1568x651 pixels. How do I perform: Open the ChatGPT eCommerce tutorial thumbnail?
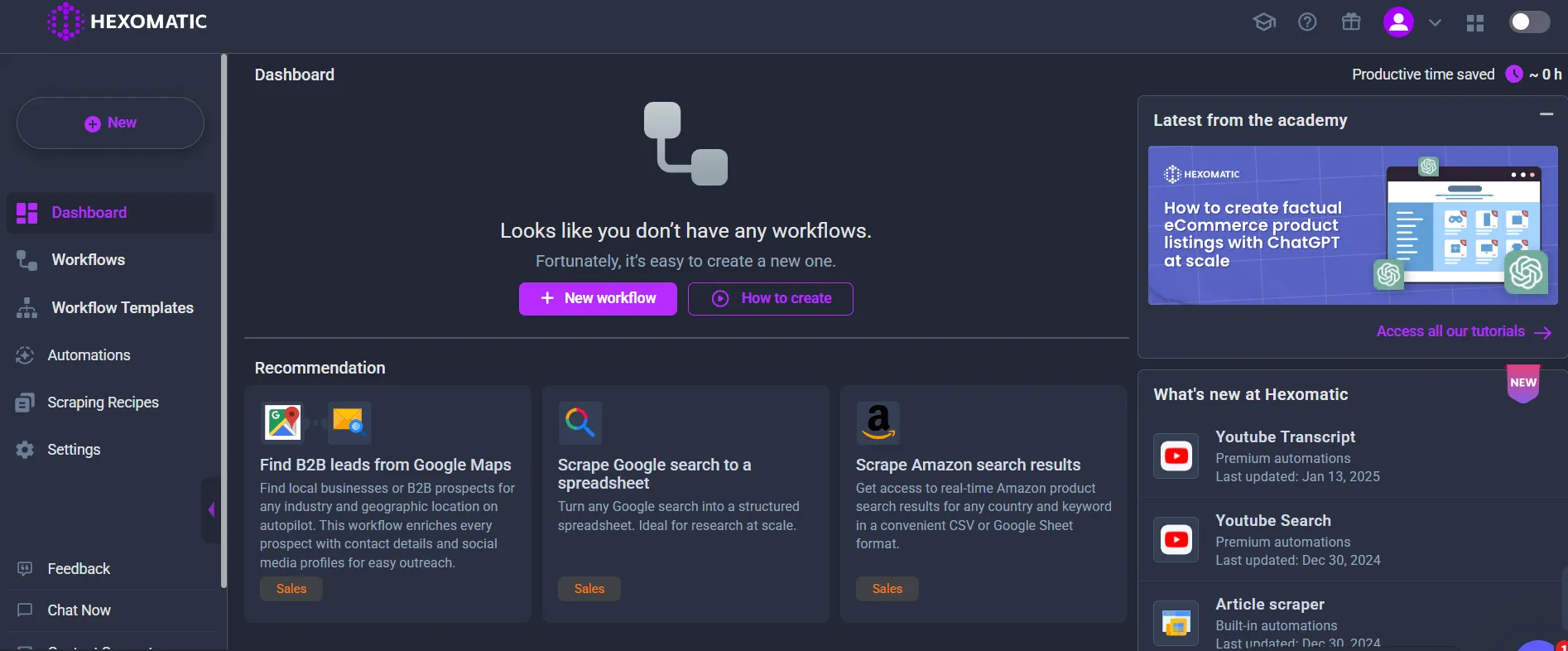click(1352, 225)
